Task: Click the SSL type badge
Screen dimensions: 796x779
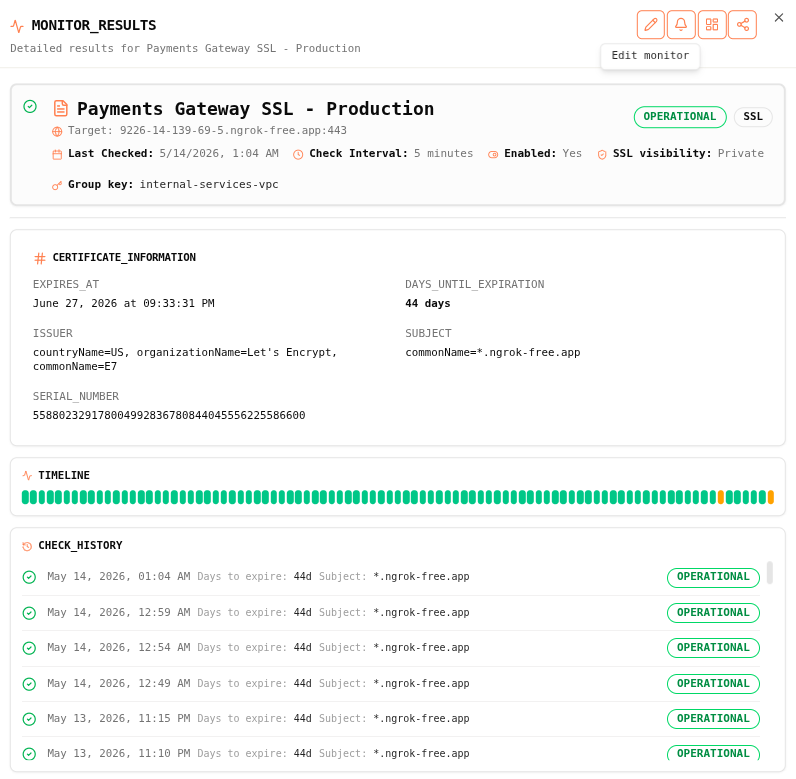Action: click(753, 117)
